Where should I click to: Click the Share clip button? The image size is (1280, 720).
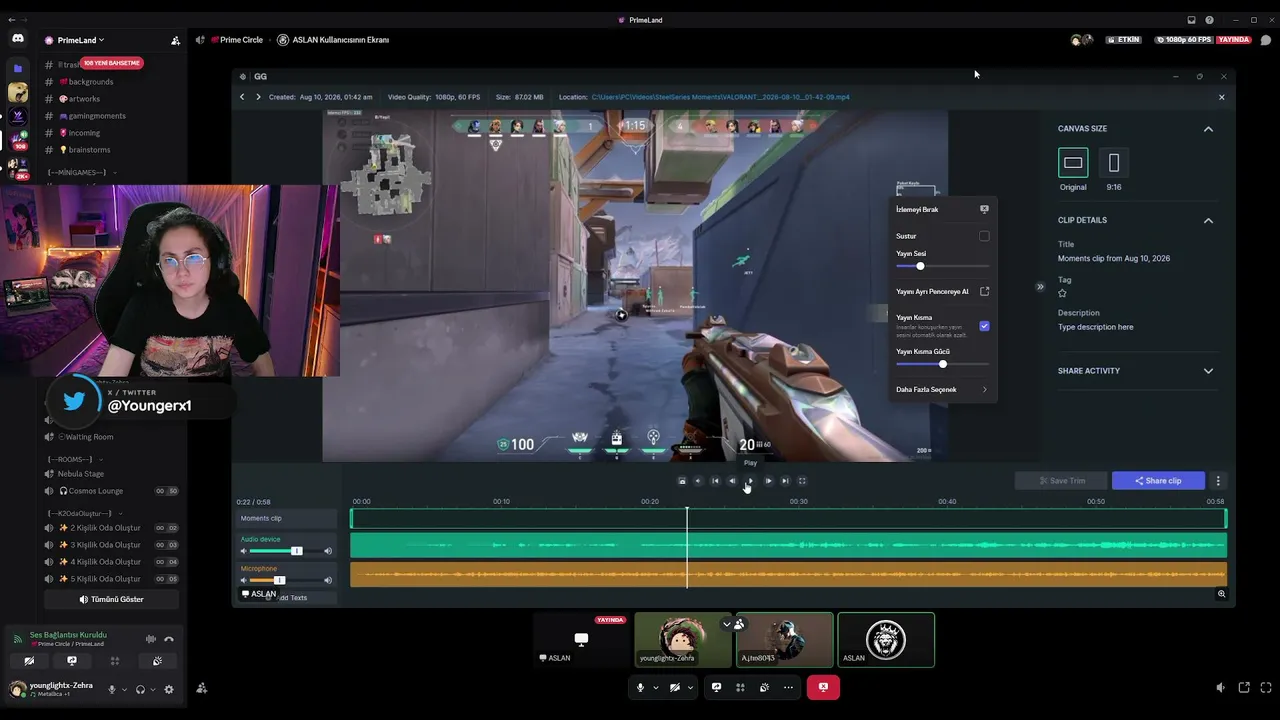pyautogui.click(x=1158, y=481)
